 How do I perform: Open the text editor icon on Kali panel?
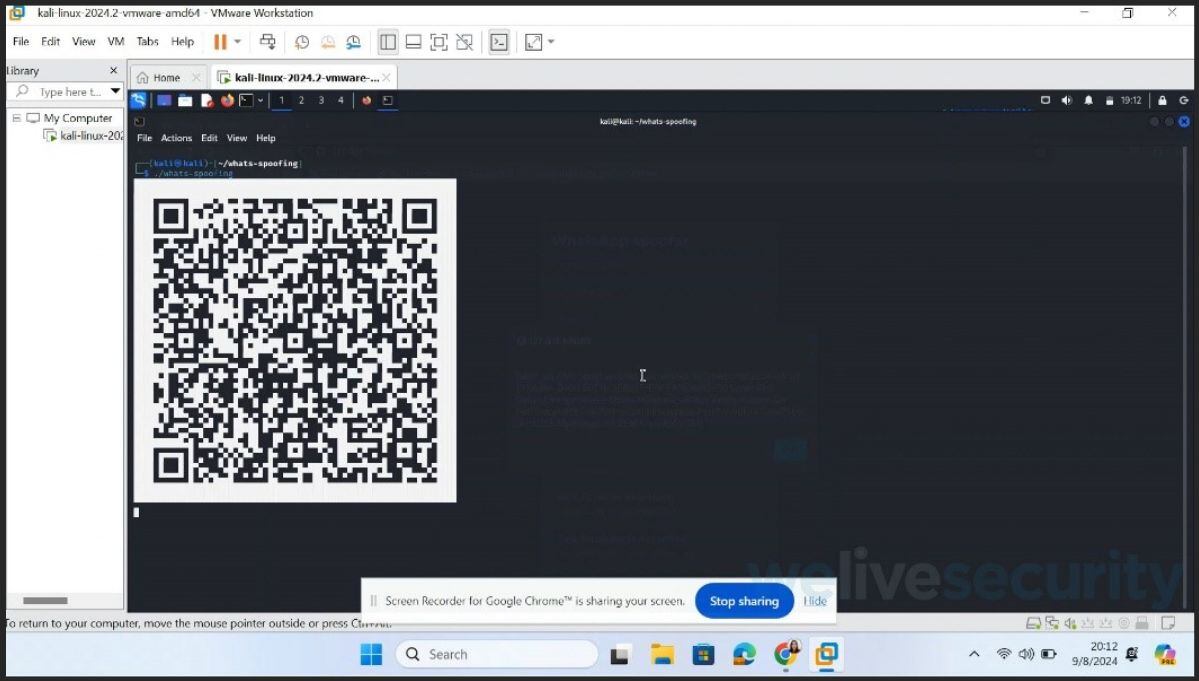tap(206, 100)
